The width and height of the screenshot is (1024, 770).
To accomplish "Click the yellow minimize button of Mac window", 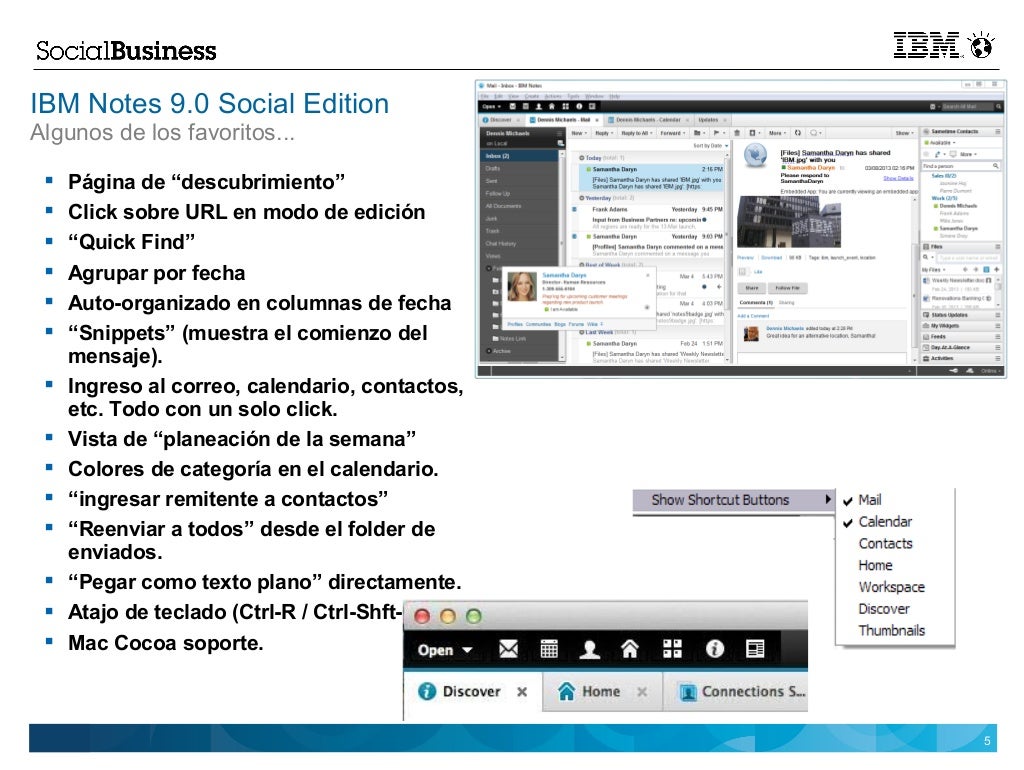I will [x=448, y=616].
